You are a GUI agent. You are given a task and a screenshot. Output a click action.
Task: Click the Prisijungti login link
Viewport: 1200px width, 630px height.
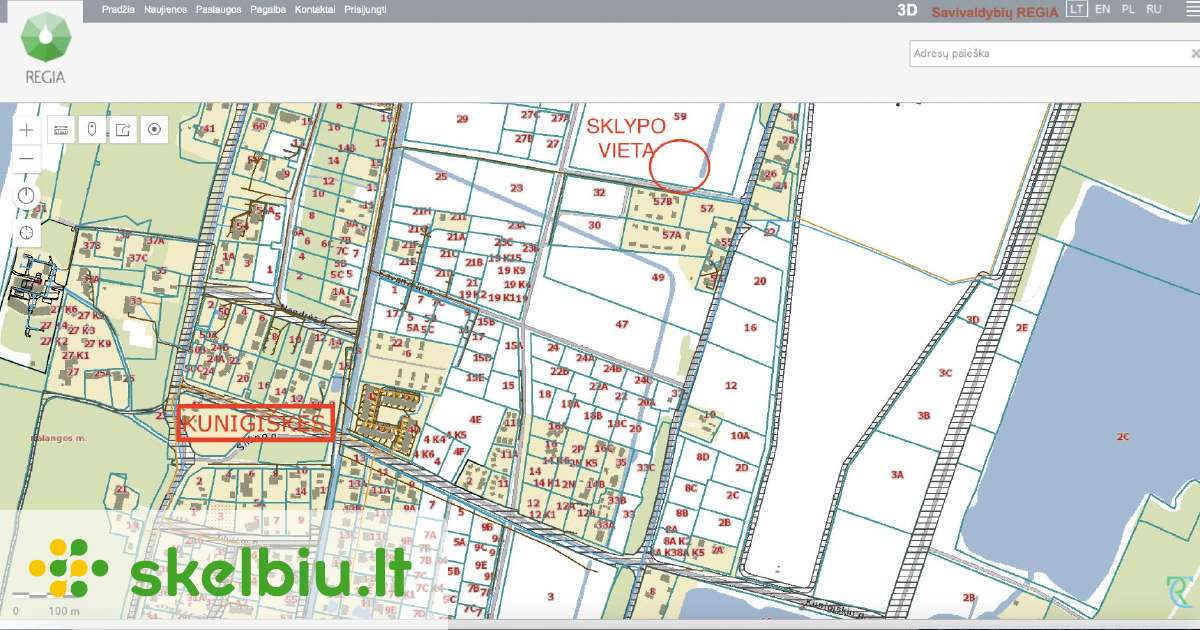pos(365,9)
